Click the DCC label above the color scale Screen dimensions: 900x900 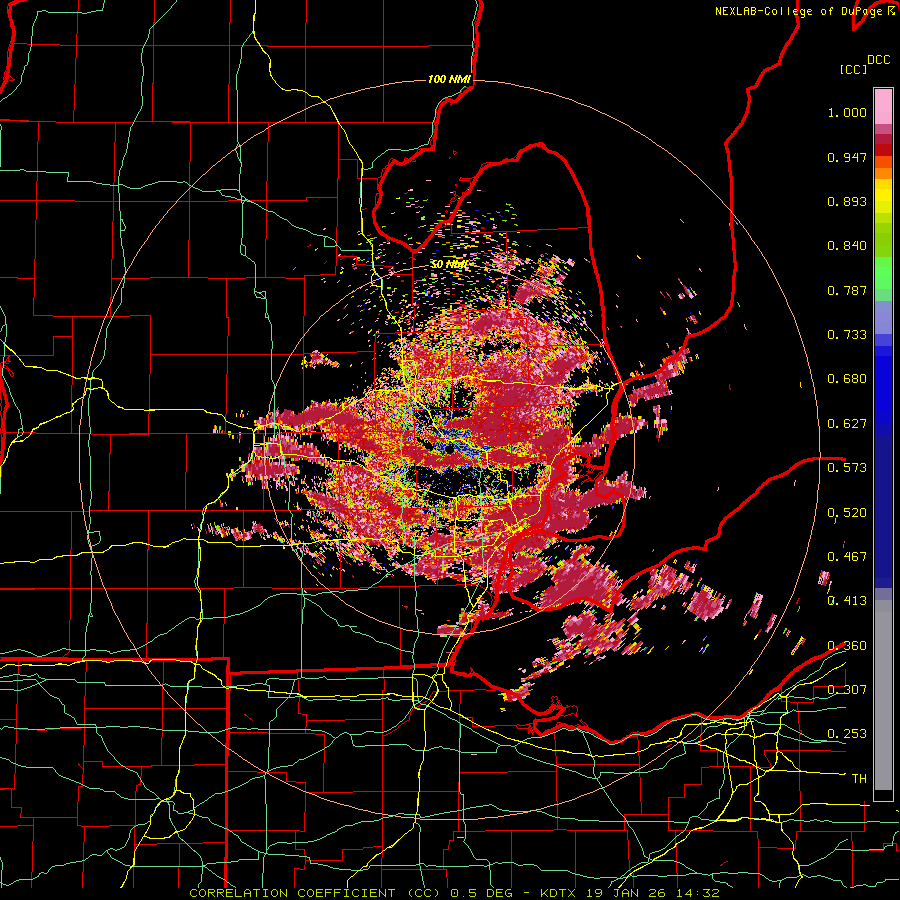878,60
